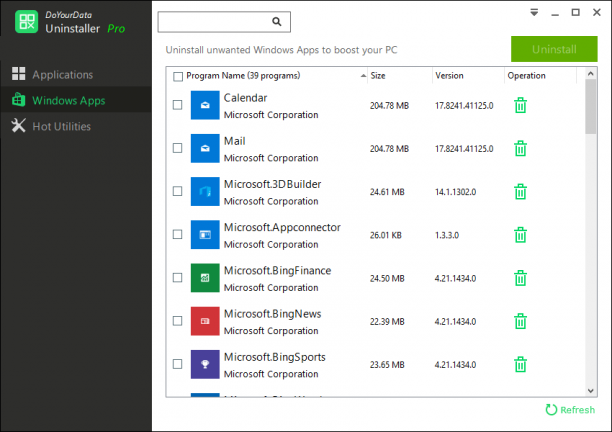Click trash icon in Microsoft.BingNews row

520,321
